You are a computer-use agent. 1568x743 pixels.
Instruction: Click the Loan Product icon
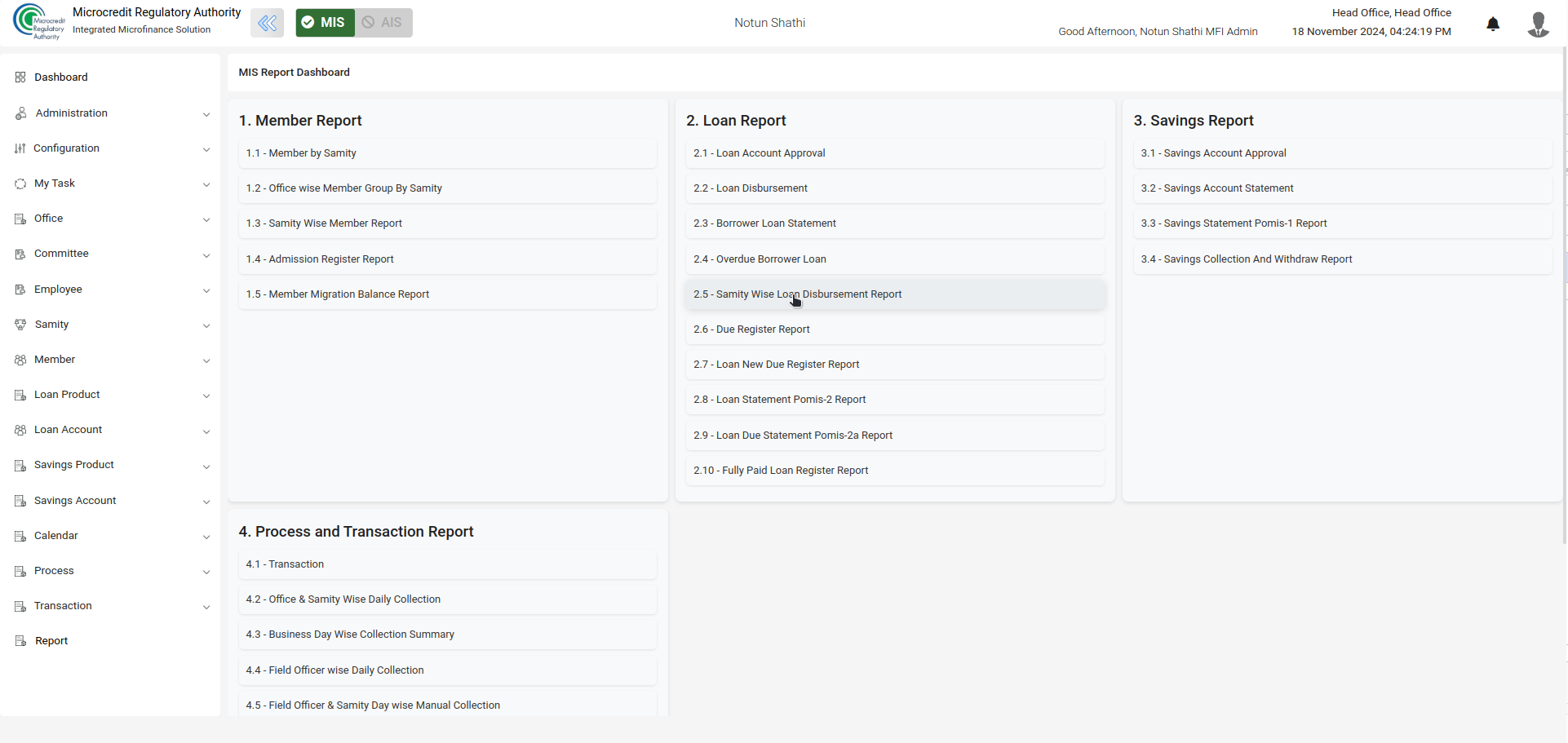20,395
